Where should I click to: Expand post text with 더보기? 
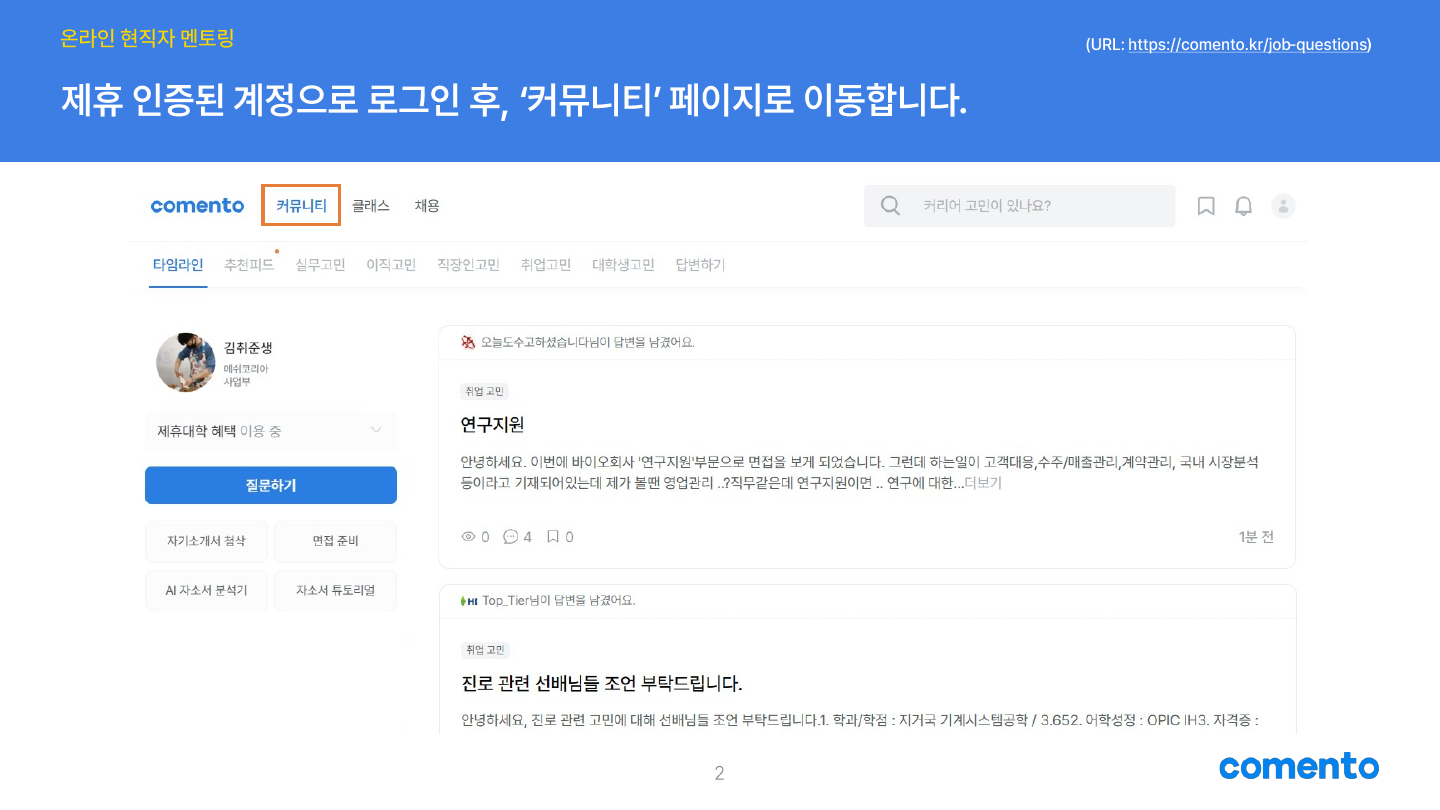pos(983,483)
